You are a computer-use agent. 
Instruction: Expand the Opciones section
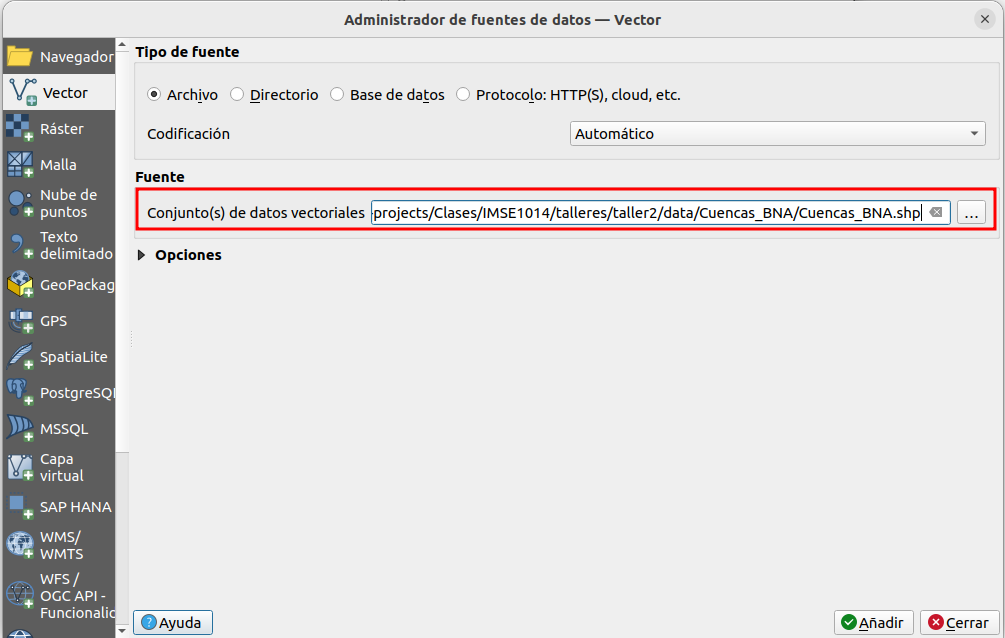pyautogui.click(x=143, y=255)
